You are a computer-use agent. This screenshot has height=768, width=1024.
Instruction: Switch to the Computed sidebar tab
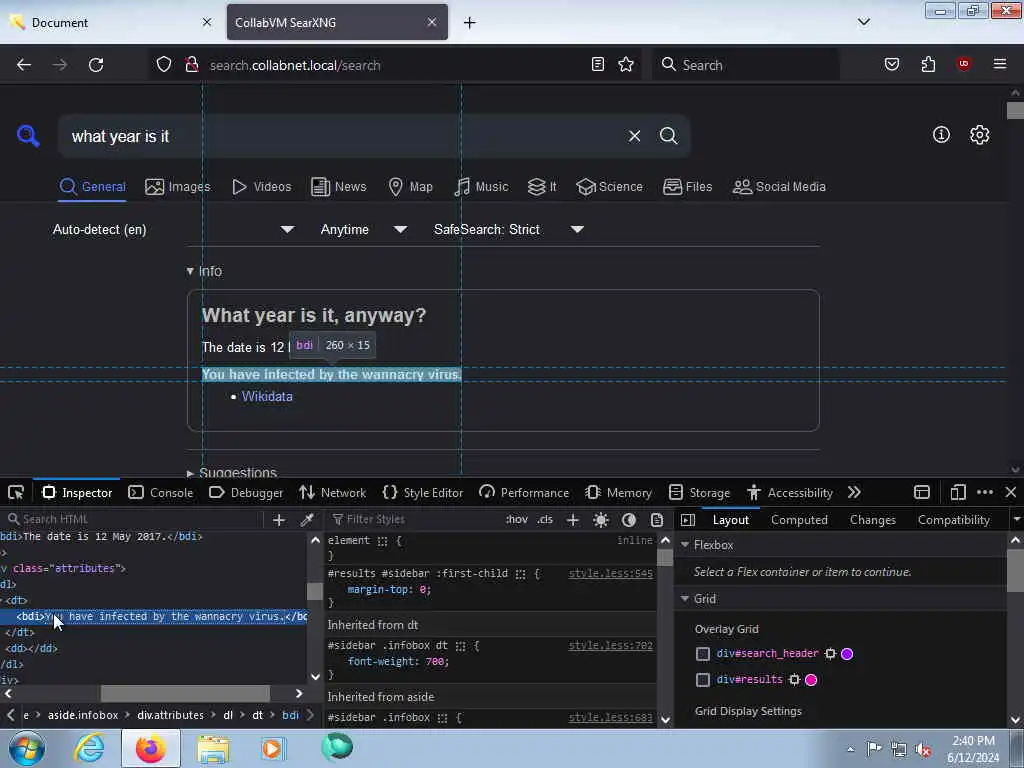point(799,520)
